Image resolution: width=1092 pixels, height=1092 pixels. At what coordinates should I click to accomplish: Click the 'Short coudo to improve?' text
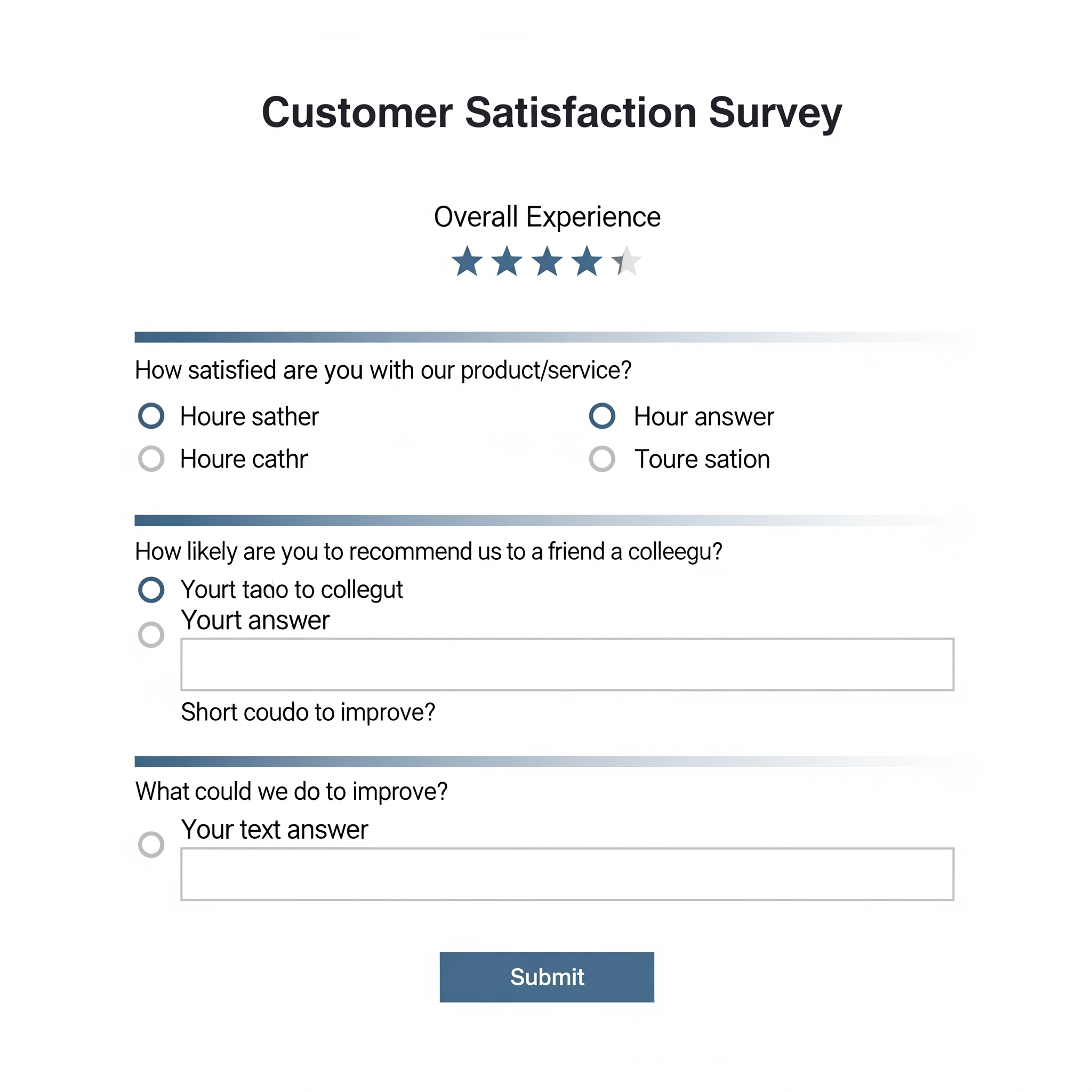click(x=308, y=712)
